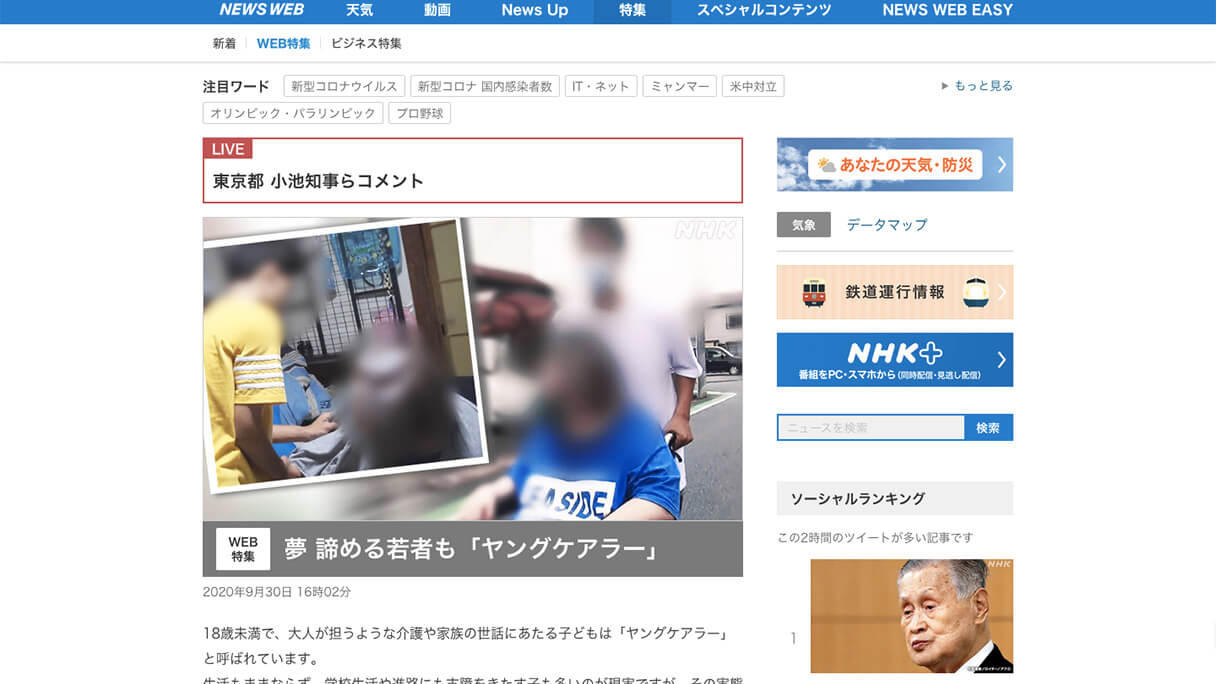The image size is (1216, 684).
Task: Select the IT・ネット keyword tag
Action: [601, 86]
